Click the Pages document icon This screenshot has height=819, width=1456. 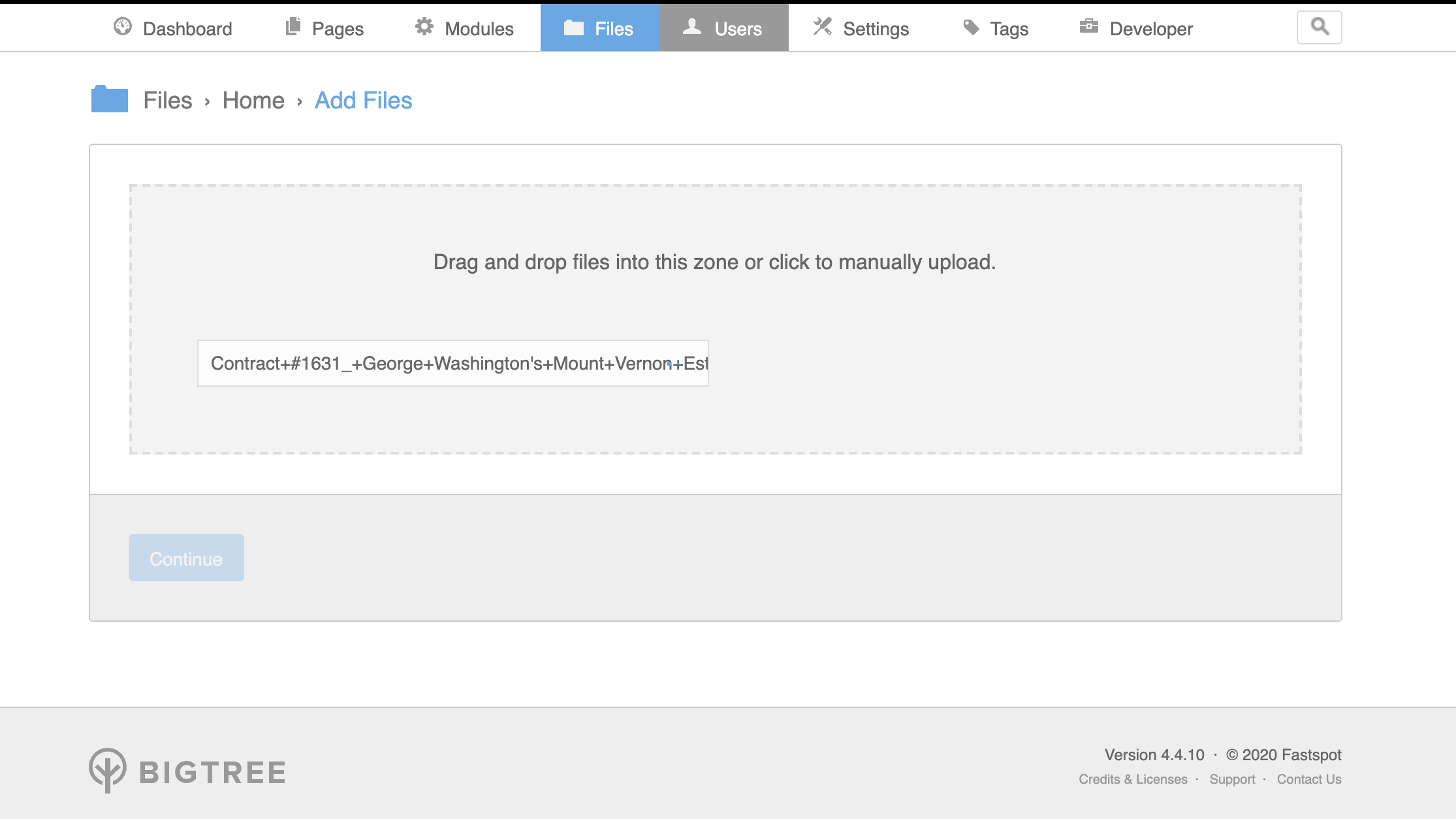293,27
